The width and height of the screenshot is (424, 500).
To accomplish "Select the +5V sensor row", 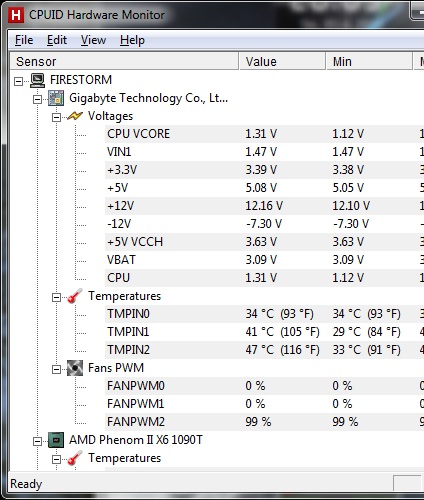I will pos(264,188).
